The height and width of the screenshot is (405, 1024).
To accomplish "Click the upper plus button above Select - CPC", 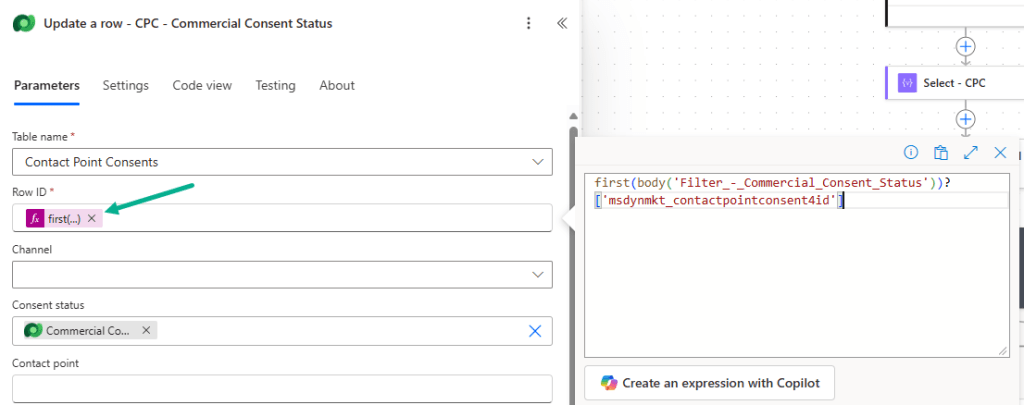I will (965, 46).
